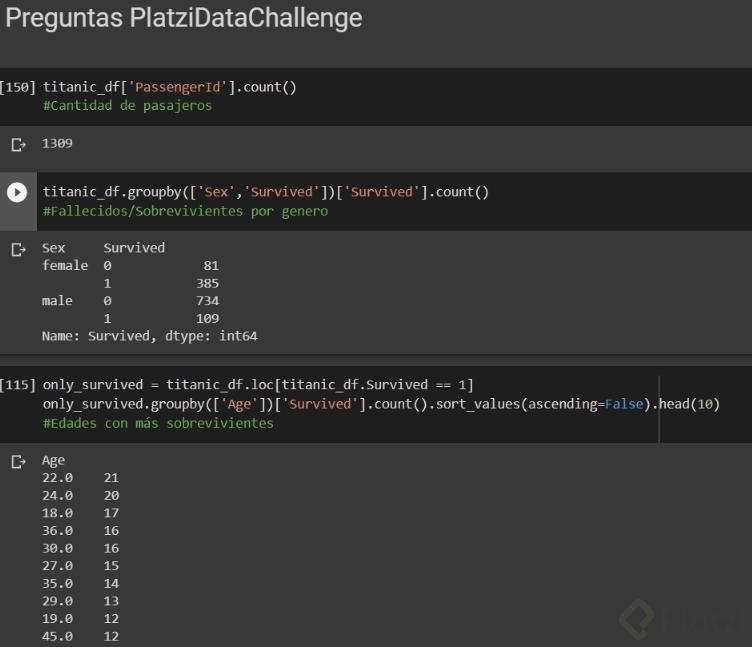
Task: Click the Age header in output
Action: (x=53, y=460)
